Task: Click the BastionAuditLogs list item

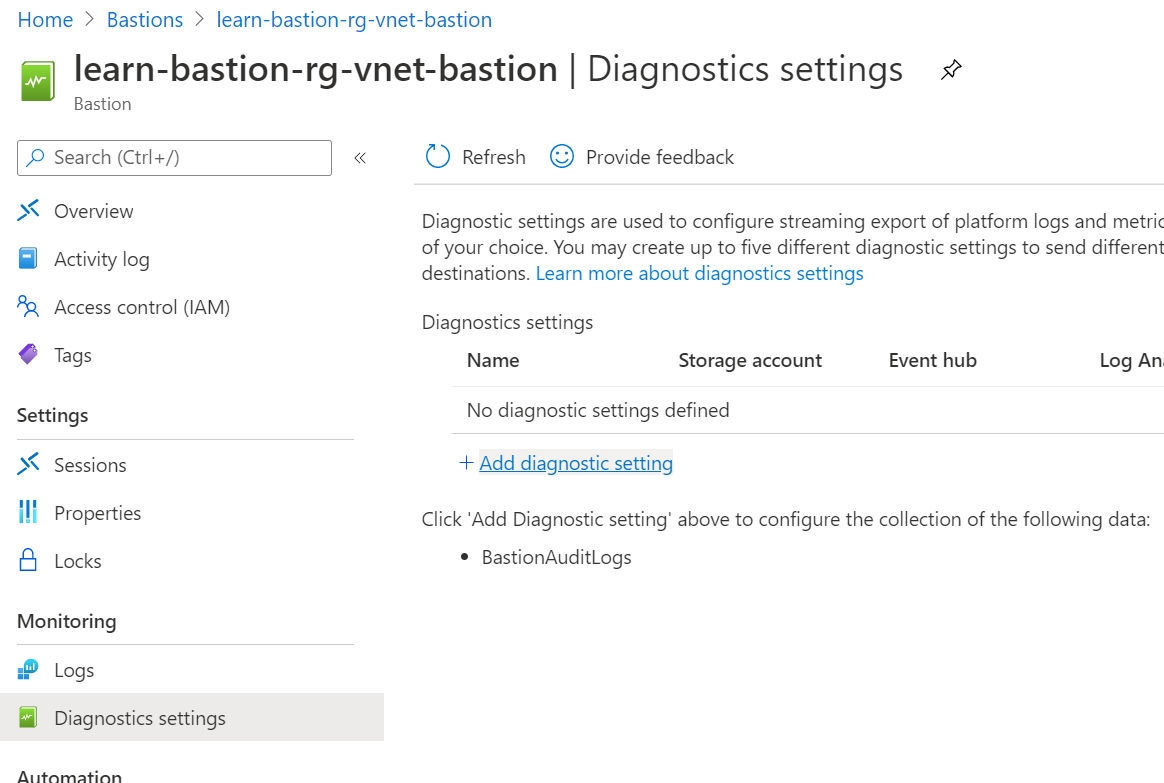Action: 557,557
